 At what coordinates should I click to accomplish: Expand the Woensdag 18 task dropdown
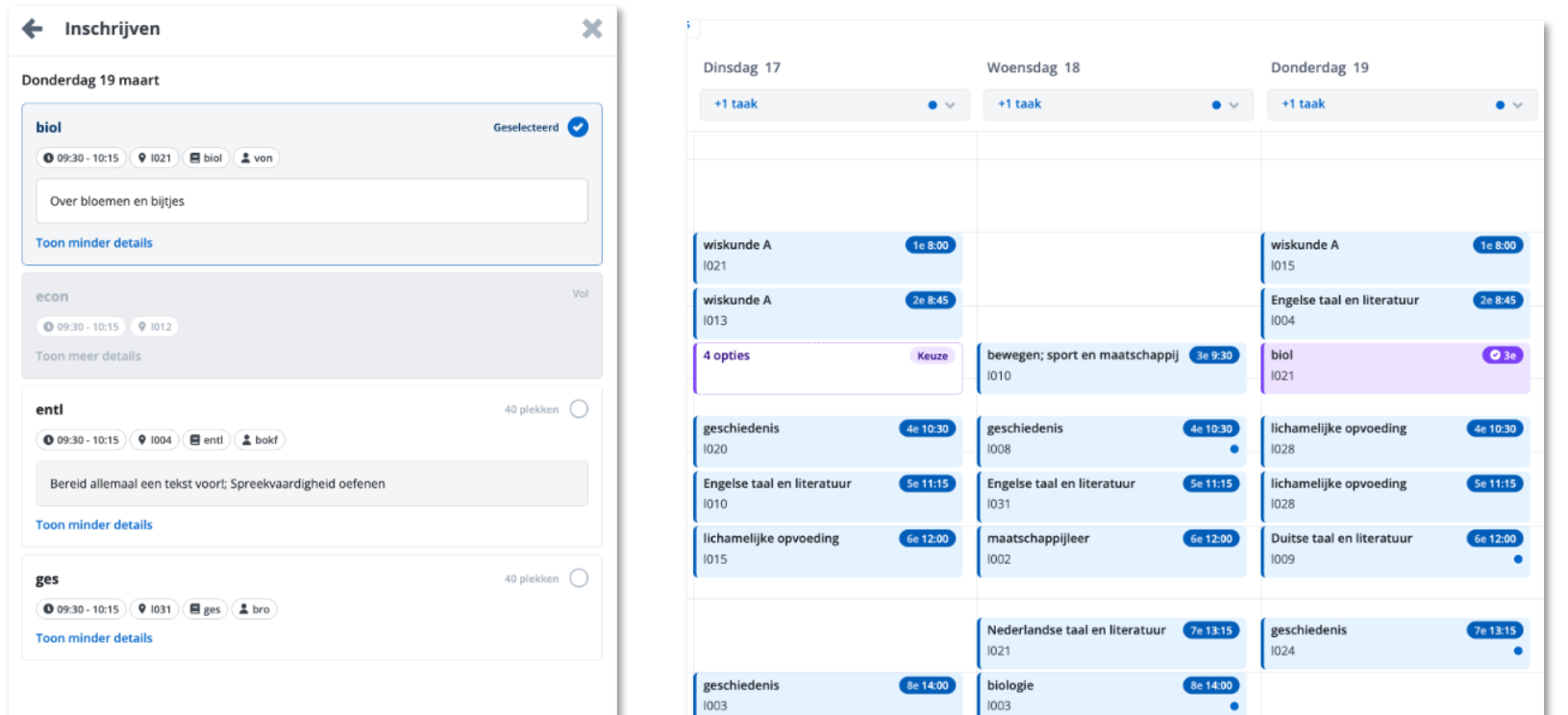click(x=1233, y=105)
